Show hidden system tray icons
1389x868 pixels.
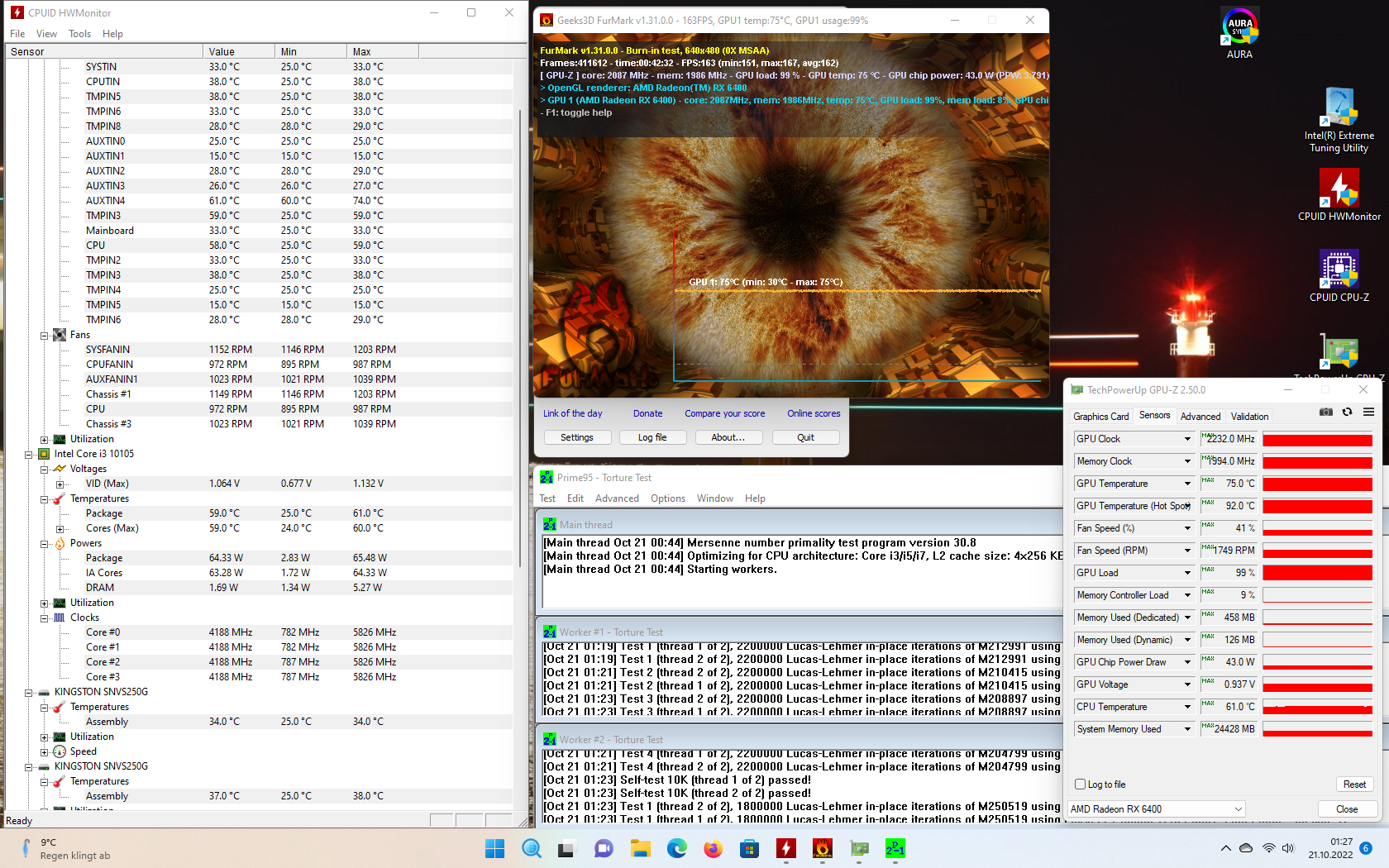pos(1225,848)
